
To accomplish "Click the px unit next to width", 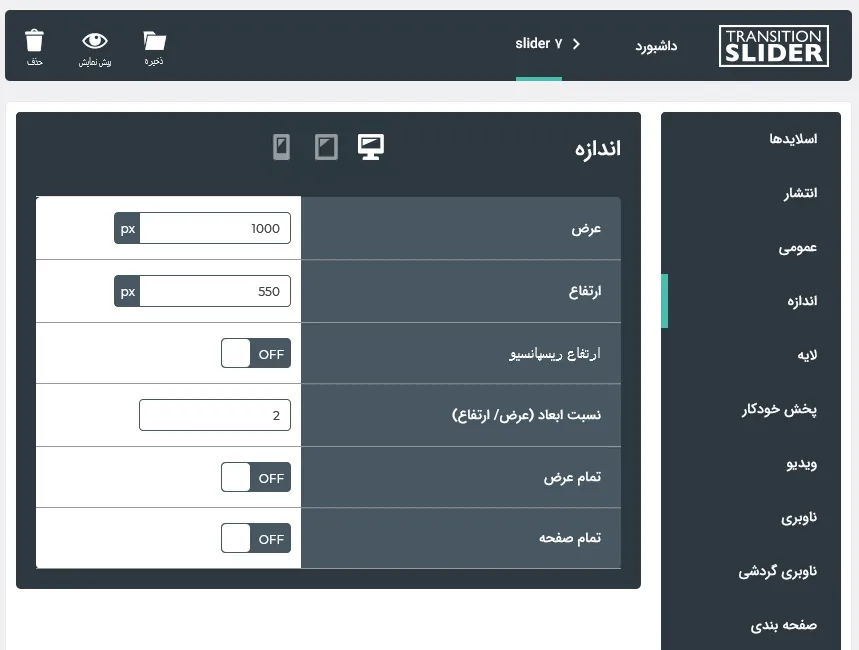I will (127, 228).
